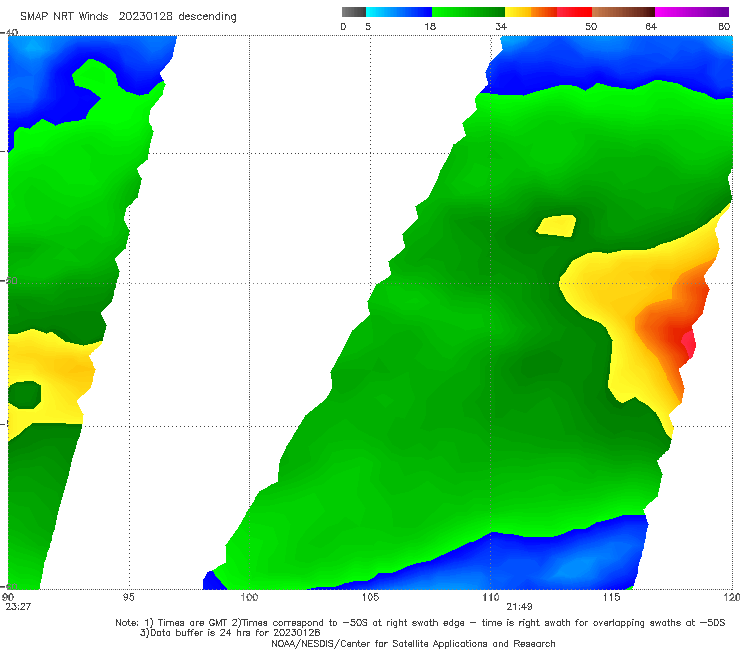Click the title "SMAP NRT Winds 20230128 descending"
Screen dimensions: 740x650
(128, 17)
